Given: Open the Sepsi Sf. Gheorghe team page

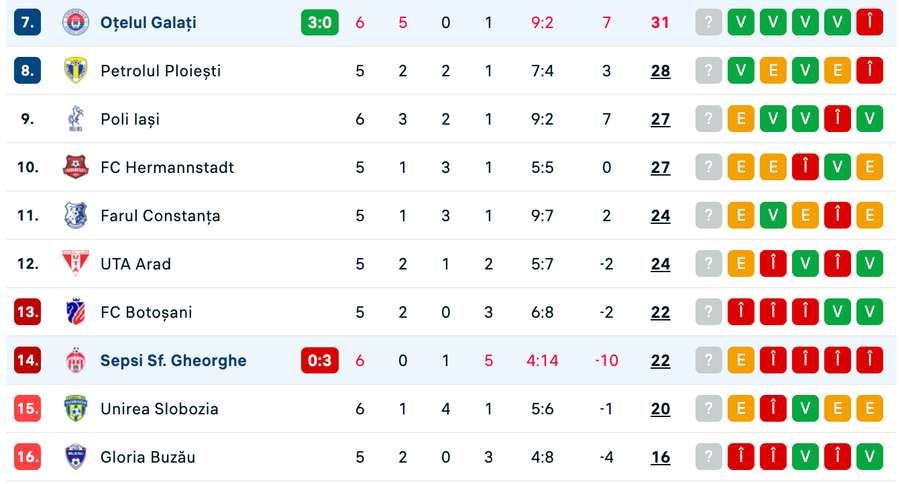Looking at the screenshot, I should pos(173,360).
